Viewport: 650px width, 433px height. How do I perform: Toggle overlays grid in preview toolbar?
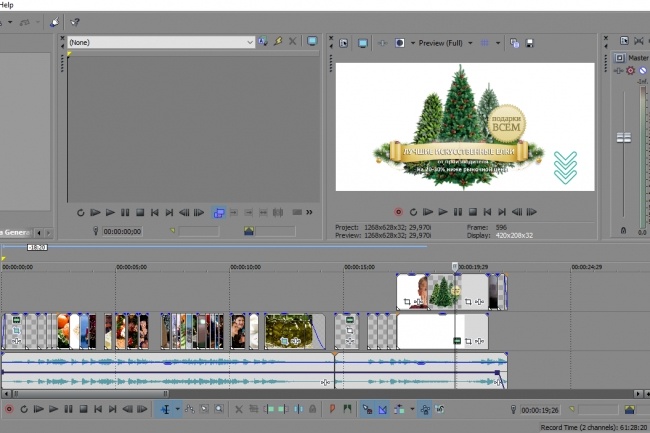click(485, 43)
